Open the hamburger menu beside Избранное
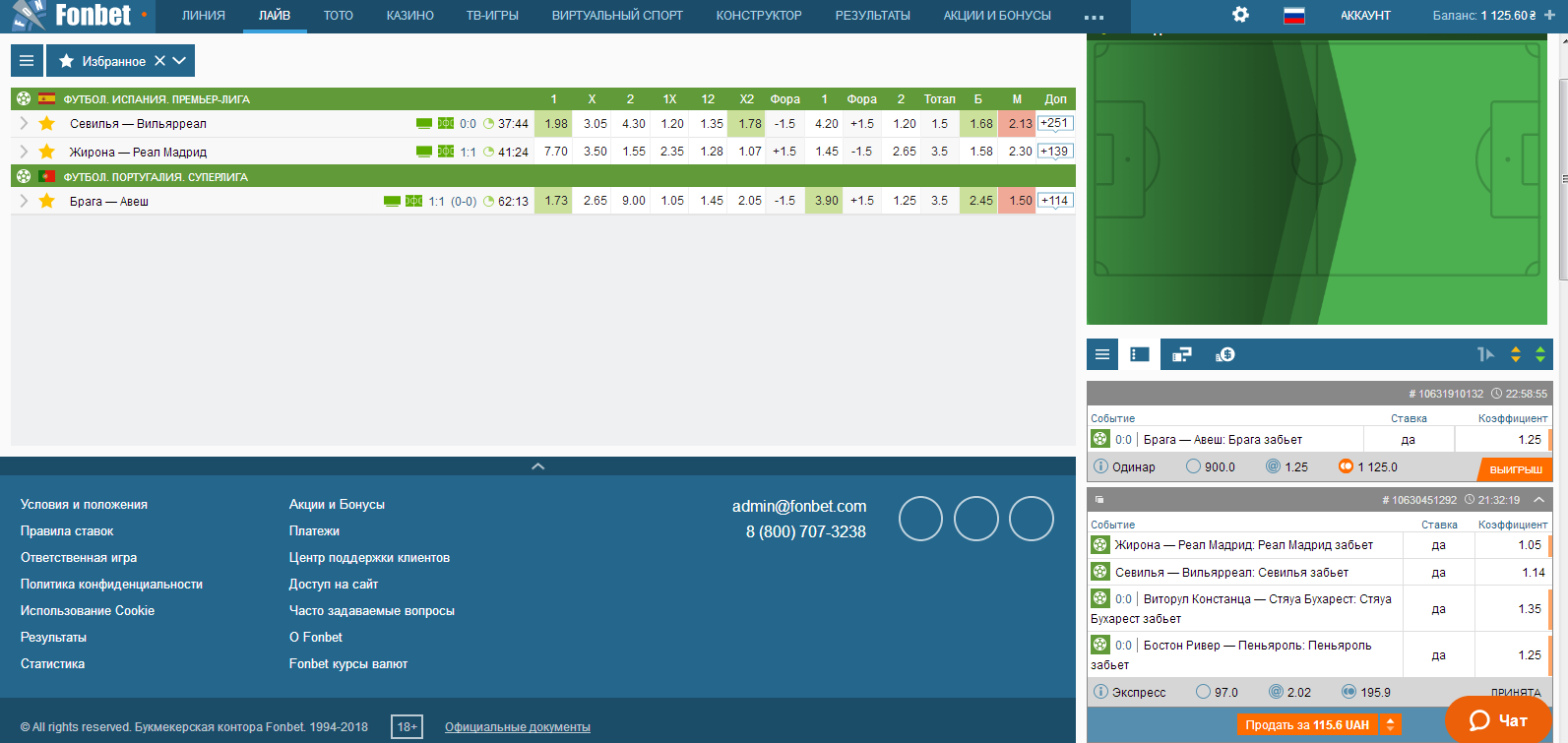 [27, 61]
